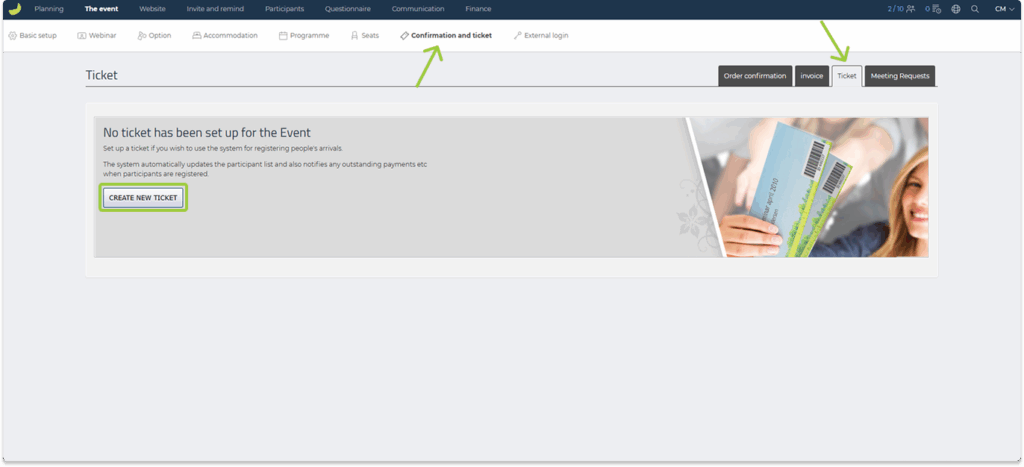Open the search magnifier icon
This screenshot has width=1024, height=467.
pyautogui.click(x=975, y=9)
